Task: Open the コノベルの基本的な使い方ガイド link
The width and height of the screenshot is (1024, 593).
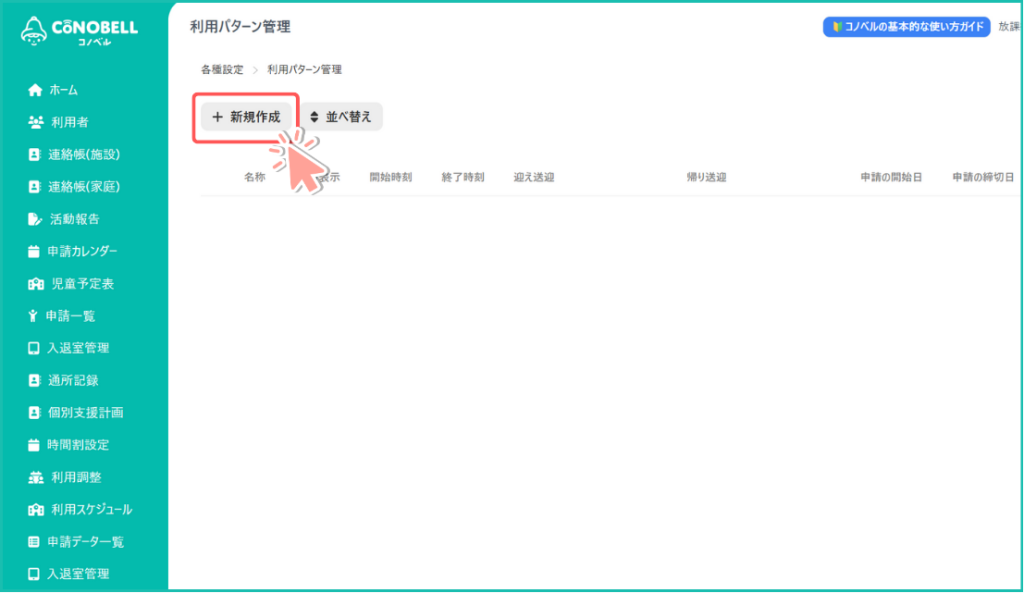Action: click(906, 27)
